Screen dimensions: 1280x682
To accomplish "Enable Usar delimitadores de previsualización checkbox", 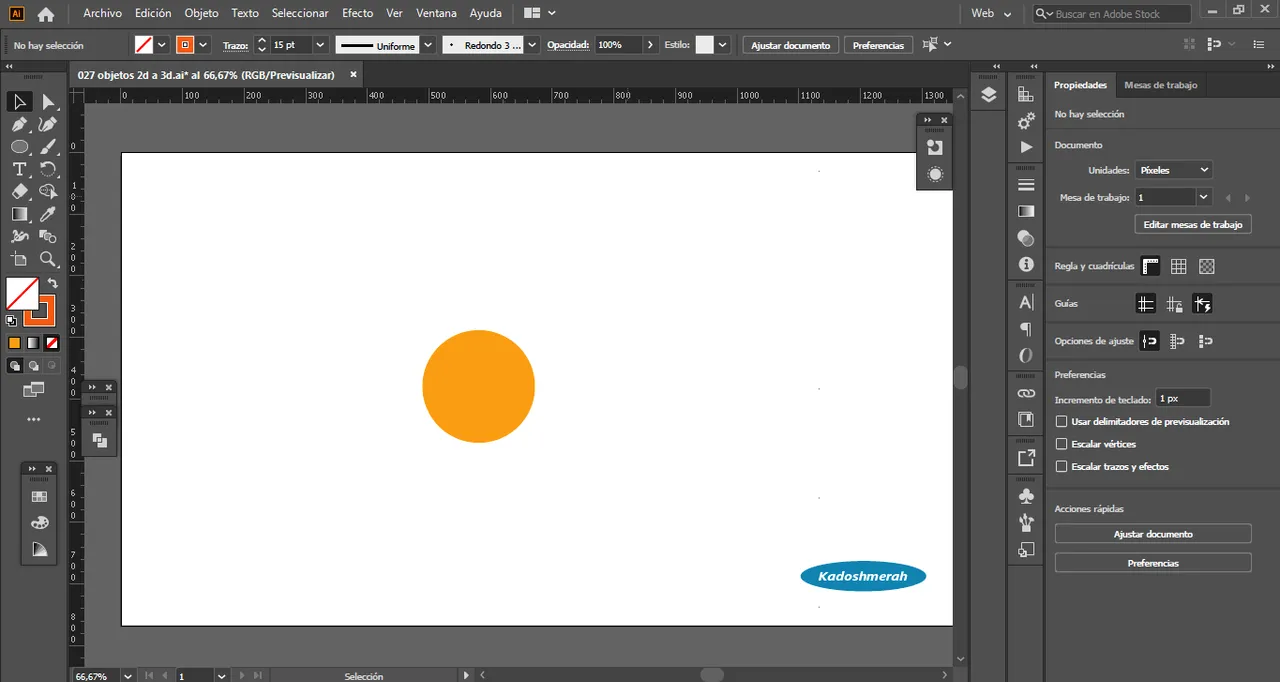I will [x=1062, y=422].
